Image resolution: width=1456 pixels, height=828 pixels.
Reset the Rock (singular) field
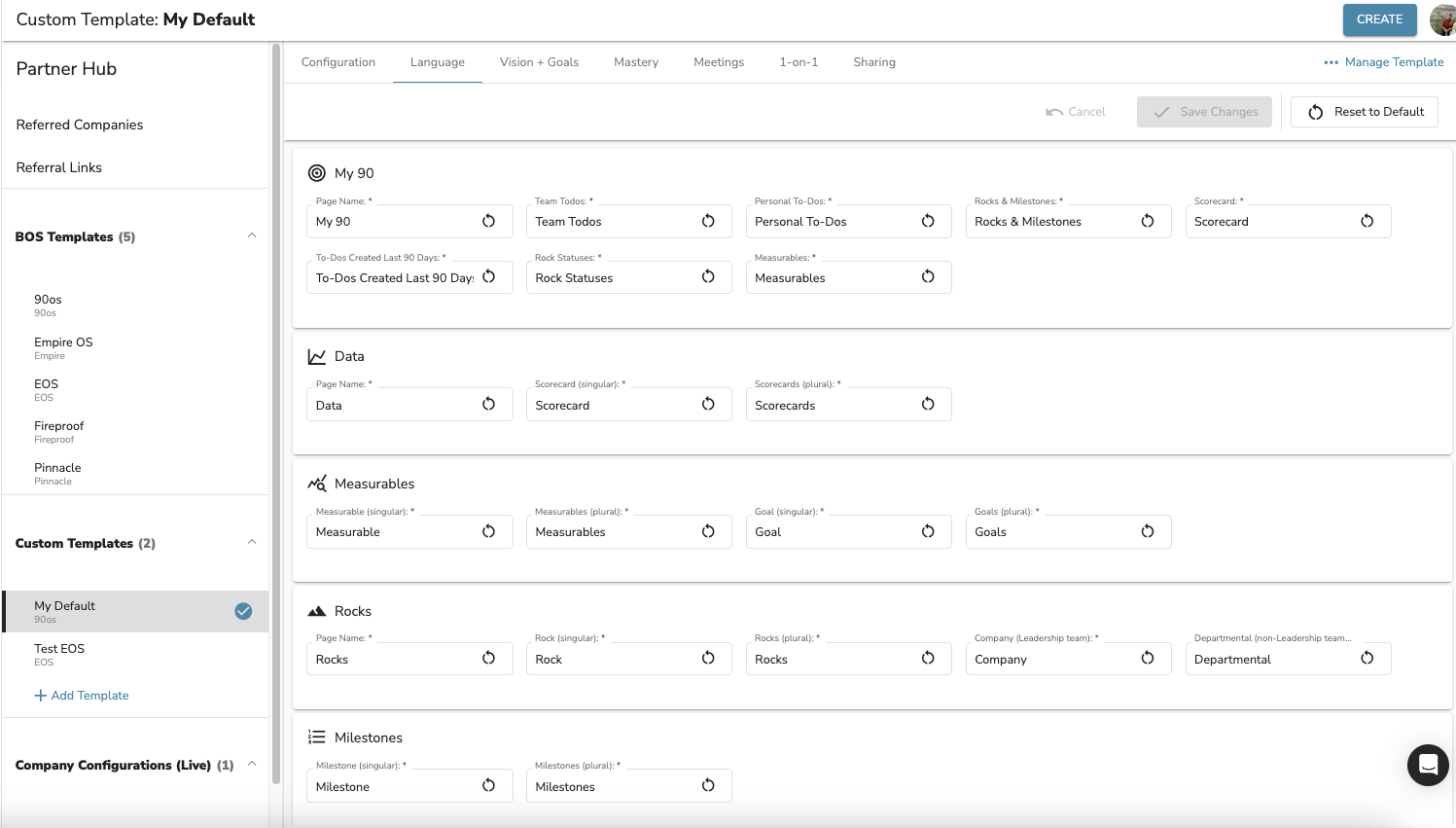click(709, 659)
